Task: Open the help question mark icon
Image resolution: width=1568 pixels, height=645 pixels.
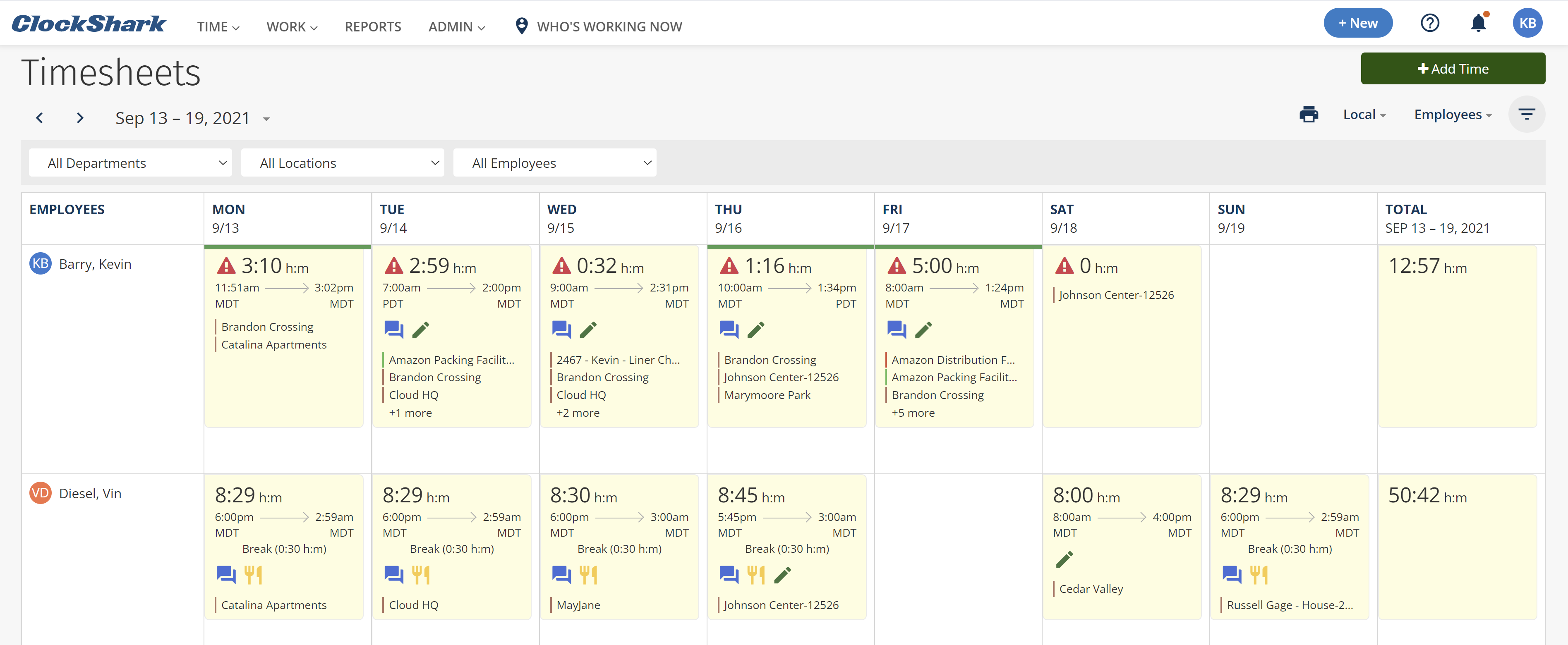Action: pos(1430,22)
